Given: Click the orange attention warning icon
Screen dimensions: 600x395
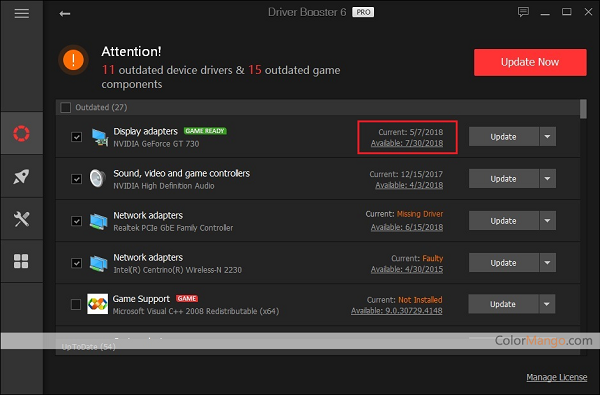Looking at the screenshot, I should coord(73,60).
